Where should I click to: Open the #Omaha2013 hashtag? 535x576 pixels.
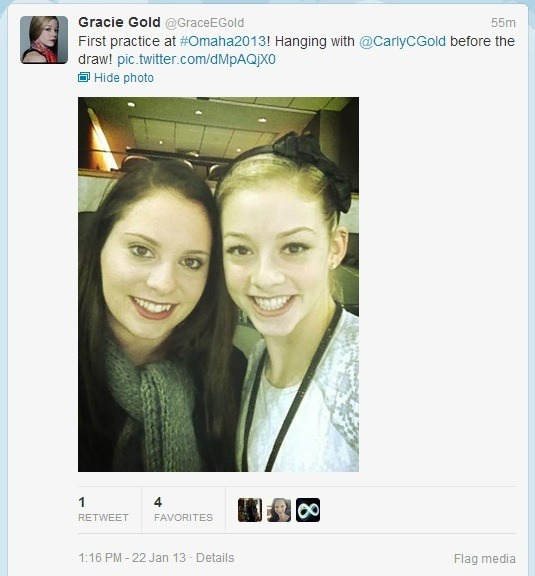(223, 41)
